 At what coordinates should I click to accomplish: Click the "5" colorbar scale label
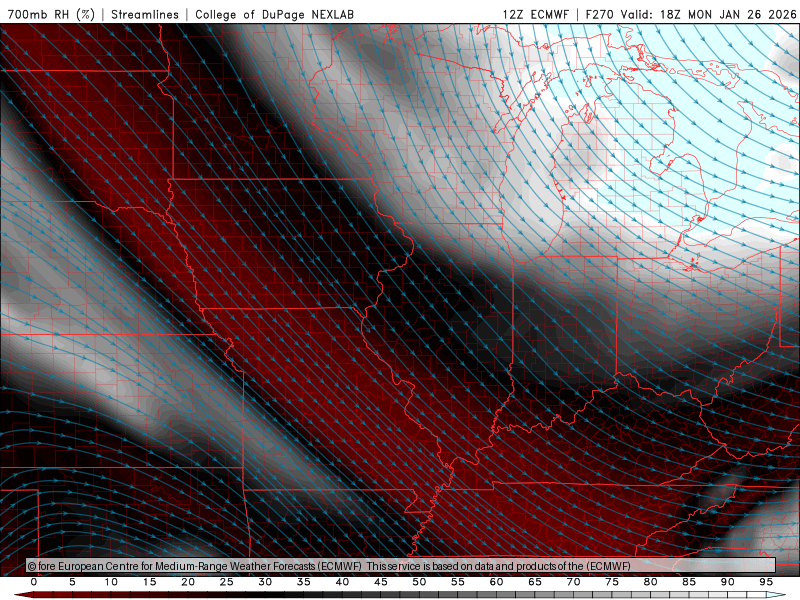point(72,582)
